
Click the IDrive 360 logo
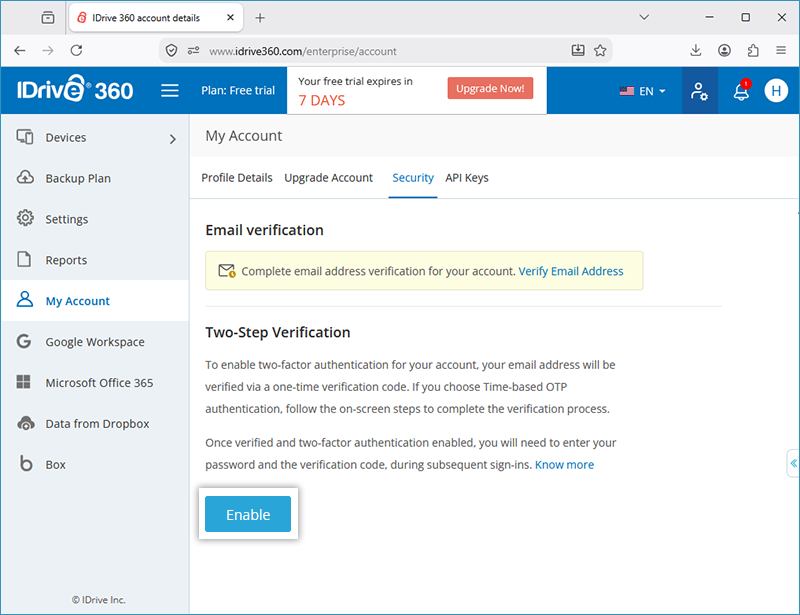75,90
